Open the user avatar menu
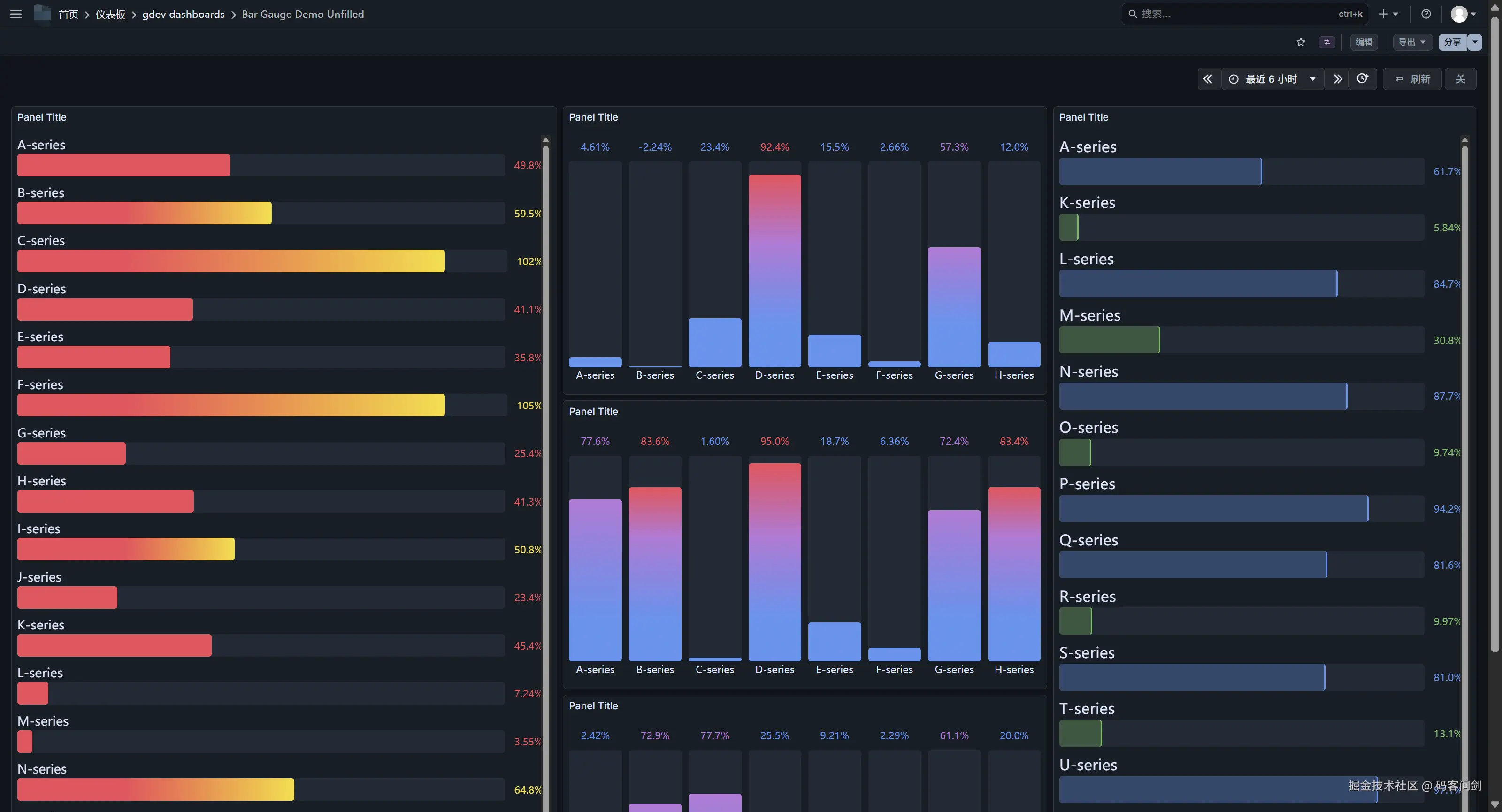This screenshot has height=812, width=1502. (x=1464, y=14)
